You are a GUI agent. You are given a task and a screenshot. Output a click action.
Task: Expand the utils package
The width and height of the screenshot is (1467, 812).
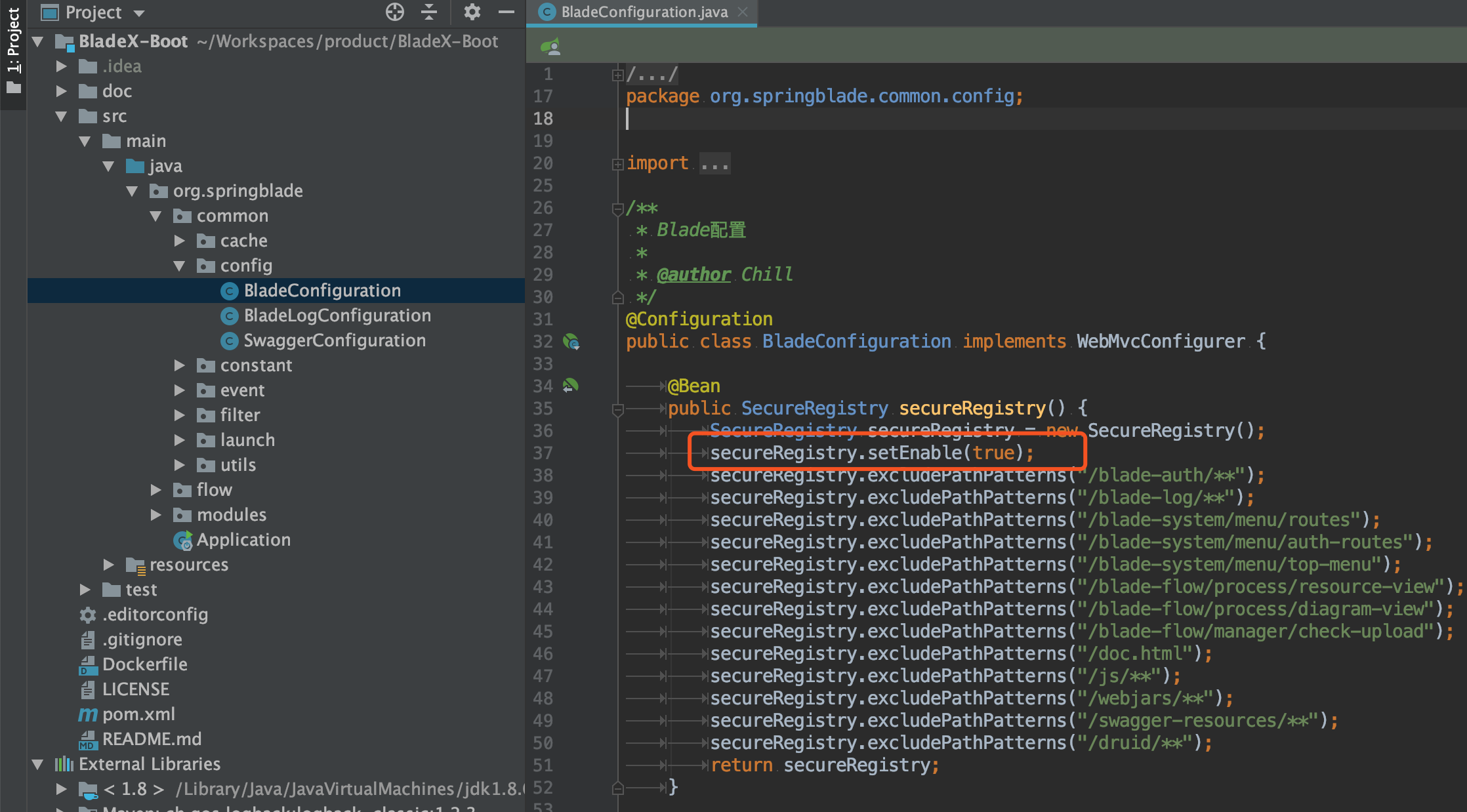point(179,465)
